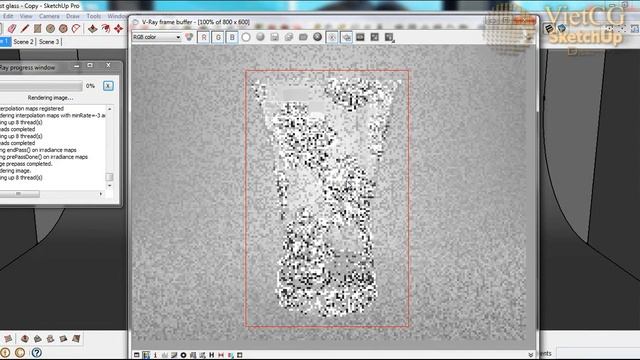Click the last frame buffer toolbar icon
Screen dimensions: 640x360
389,38
